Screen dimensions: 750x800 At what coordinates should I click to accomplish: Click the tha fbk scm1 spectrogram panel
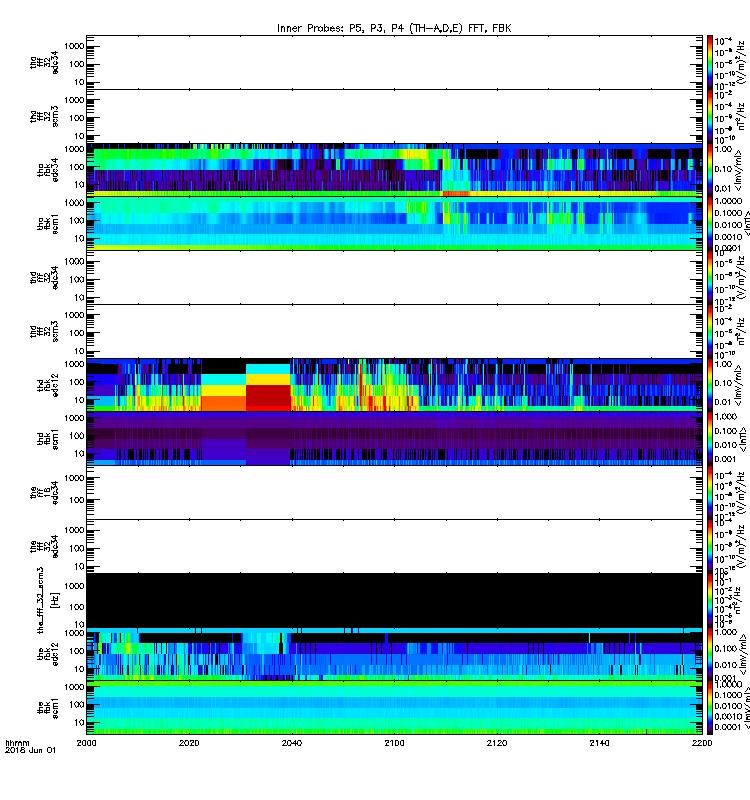[x=394, y=223]
